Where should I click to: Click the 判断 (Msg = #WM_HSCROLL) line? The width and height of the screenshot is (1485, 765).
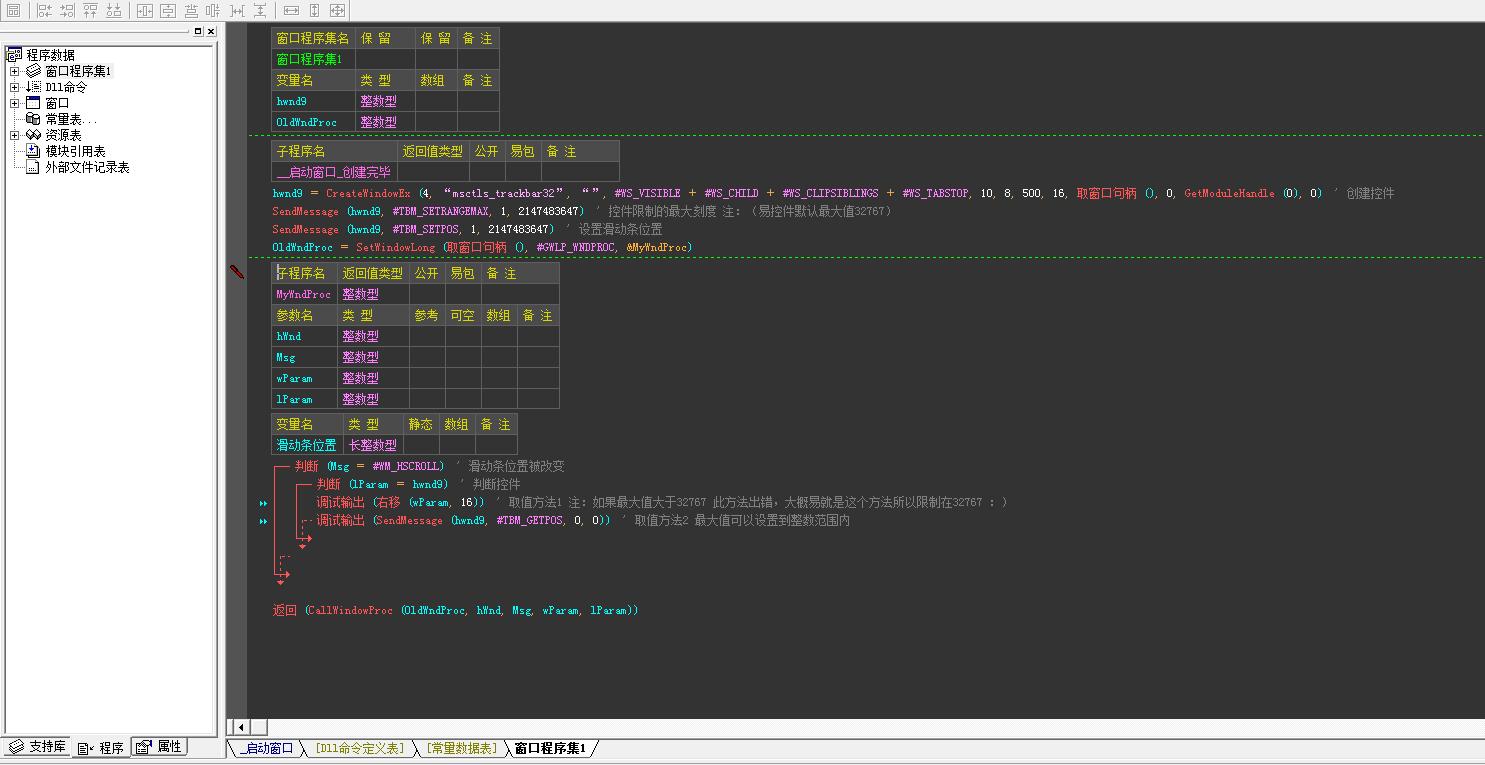[429, 466]
